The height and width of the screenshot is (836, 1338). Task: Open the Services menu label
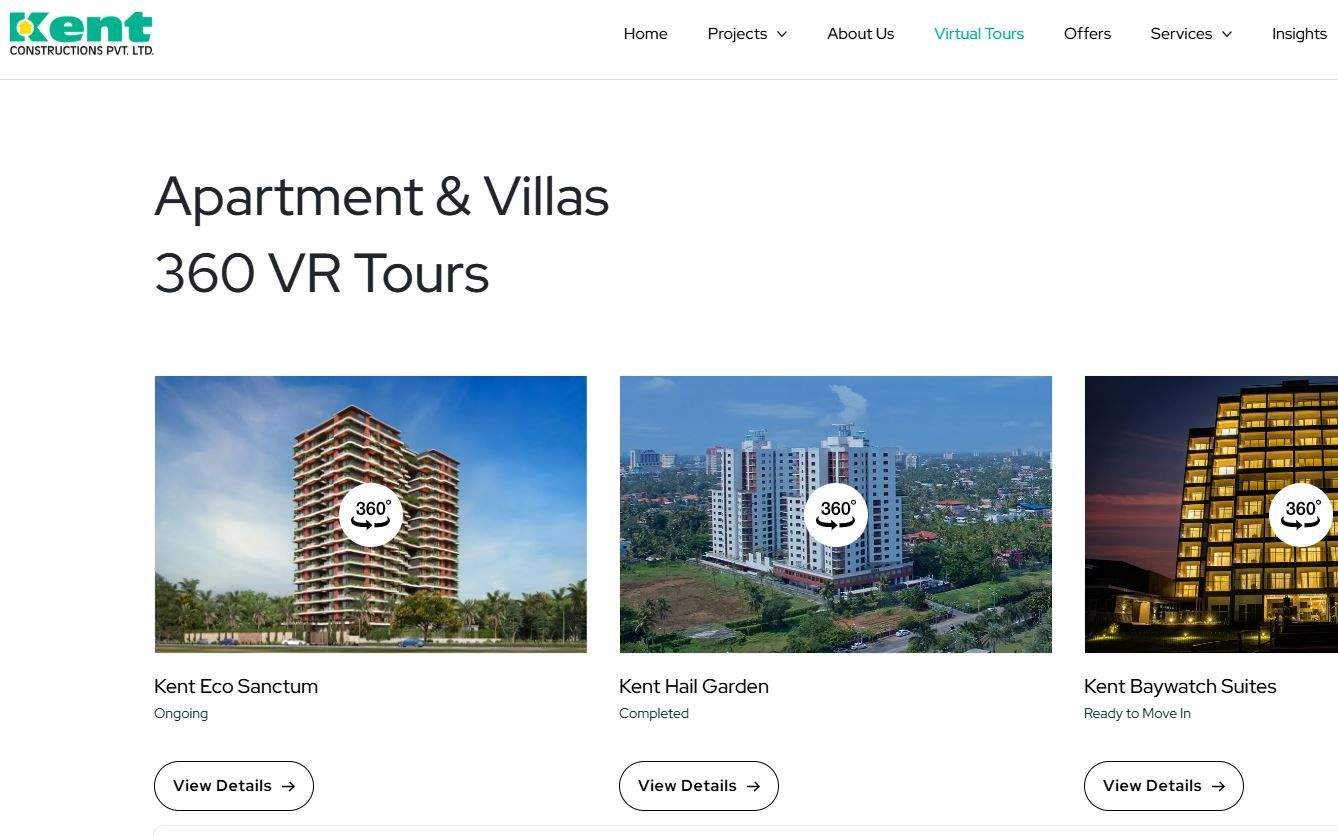point(1181,34)
